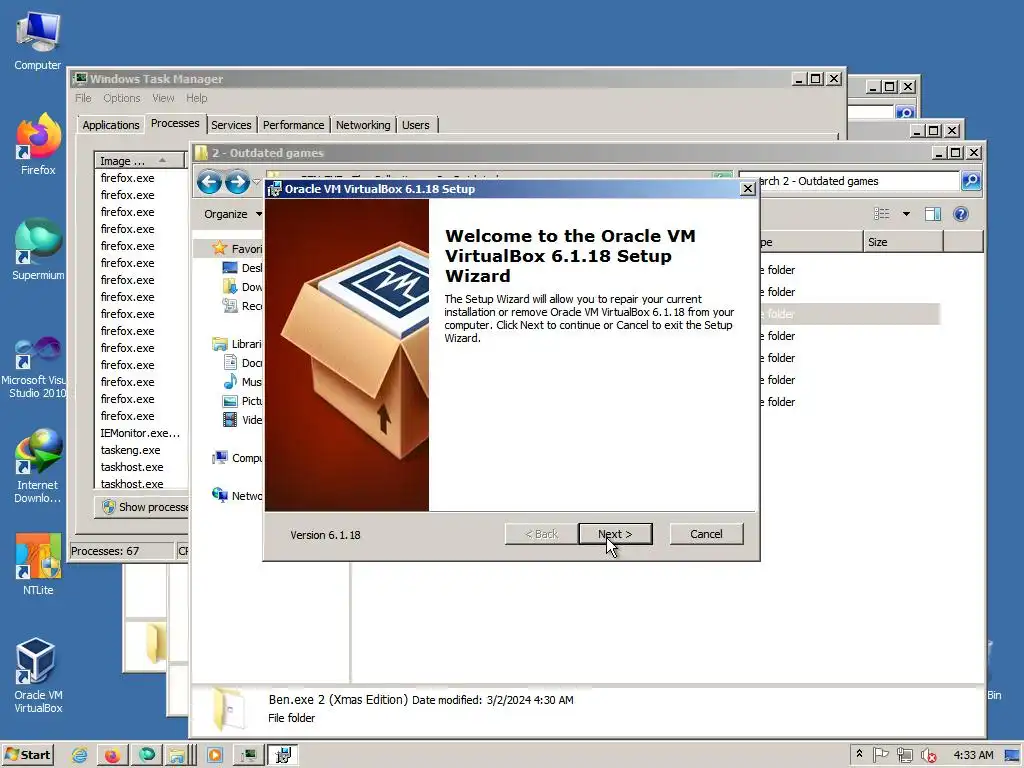The height and width of the screenshot is (768, 1024).
Task: Open Firefox from the taskbar
Action: pos(112,755)
